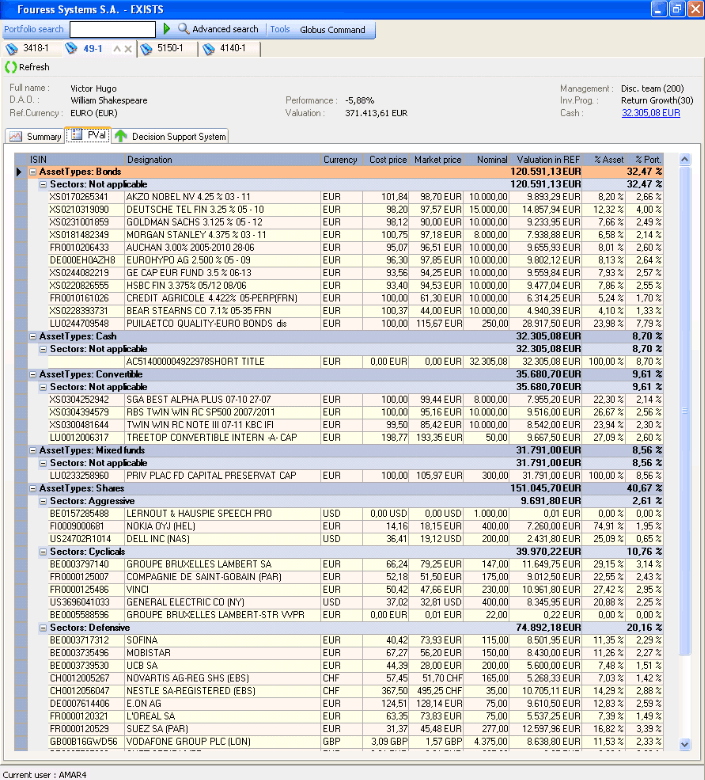
Task: Collapse Sectors: Not applicable under Bonds
Action: pos(43,185)
